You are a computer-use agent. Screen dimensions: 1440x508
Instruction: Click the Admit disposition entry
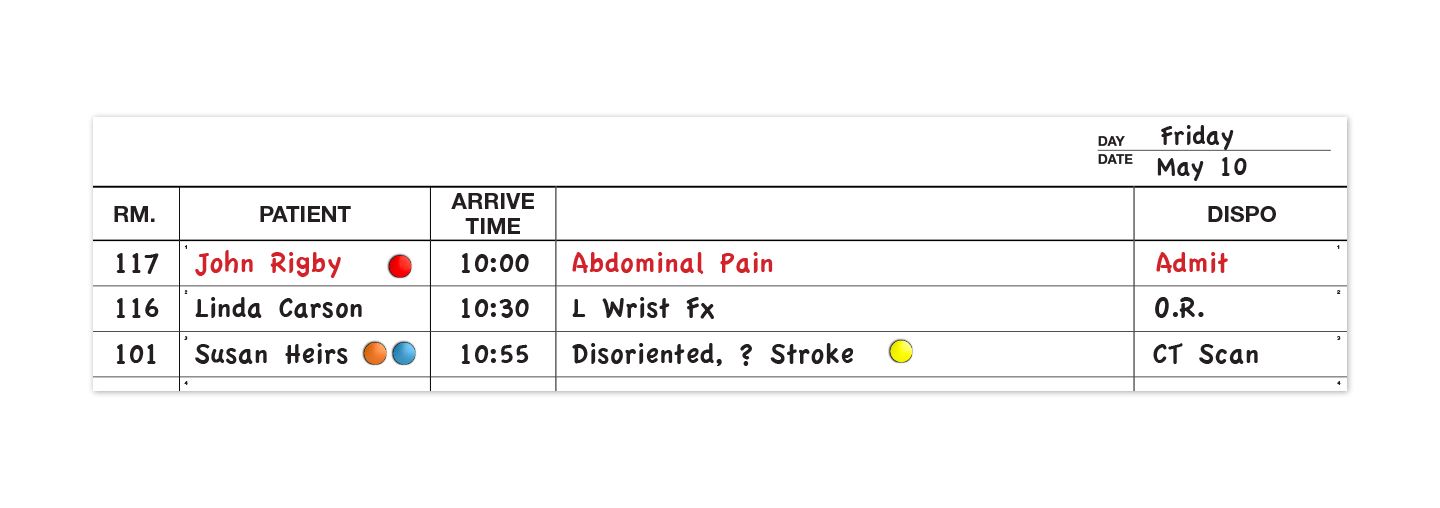(x=1191, y=264)
